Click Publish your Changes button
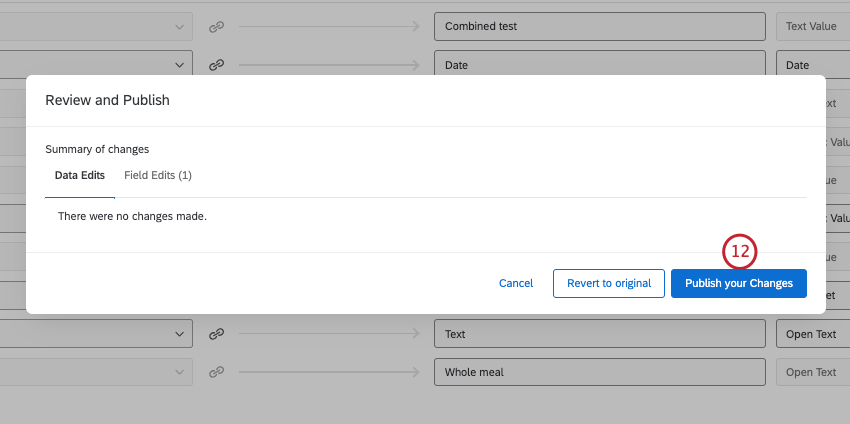This screenshot has height=424, width=850. pyautogui.click(x=738, y=283)
